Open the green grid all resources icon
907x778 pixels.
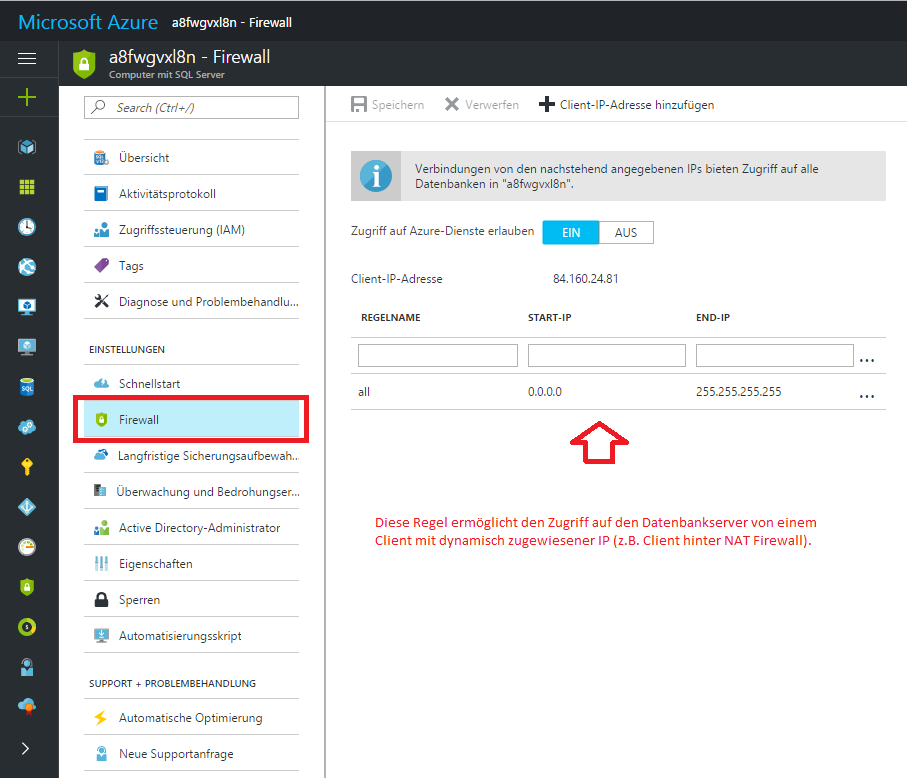coord(27,187)
